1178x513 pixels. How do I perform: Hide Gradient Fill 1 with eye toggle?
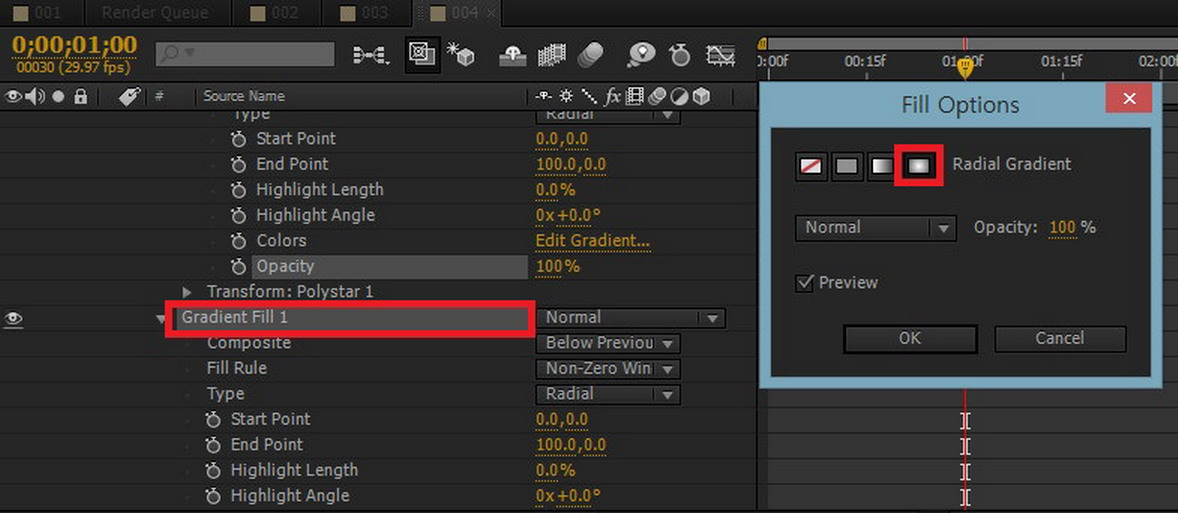tap(13, 318)
